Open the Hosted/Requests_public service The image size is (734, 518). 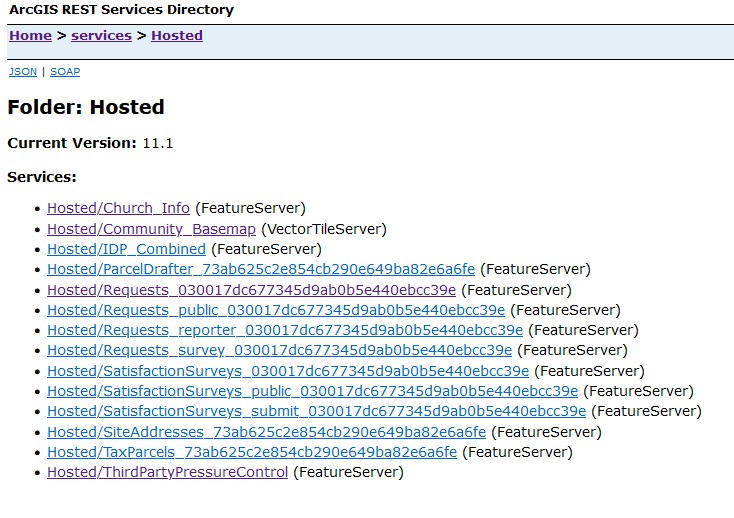[276, 310]
